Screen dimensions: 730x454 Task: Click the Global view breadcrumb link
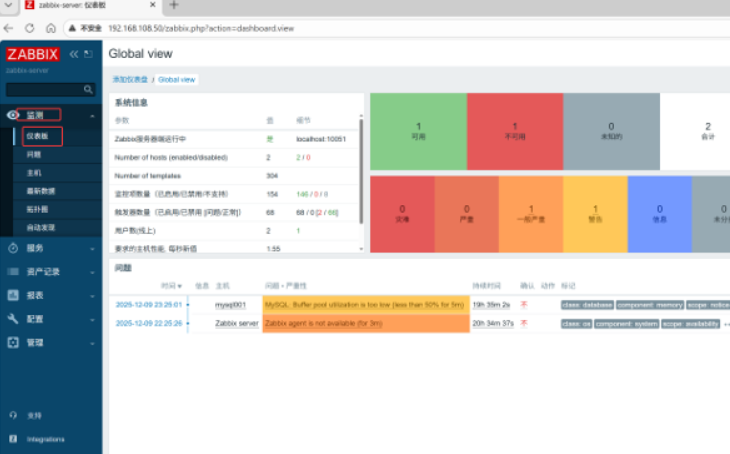point(176,80)
